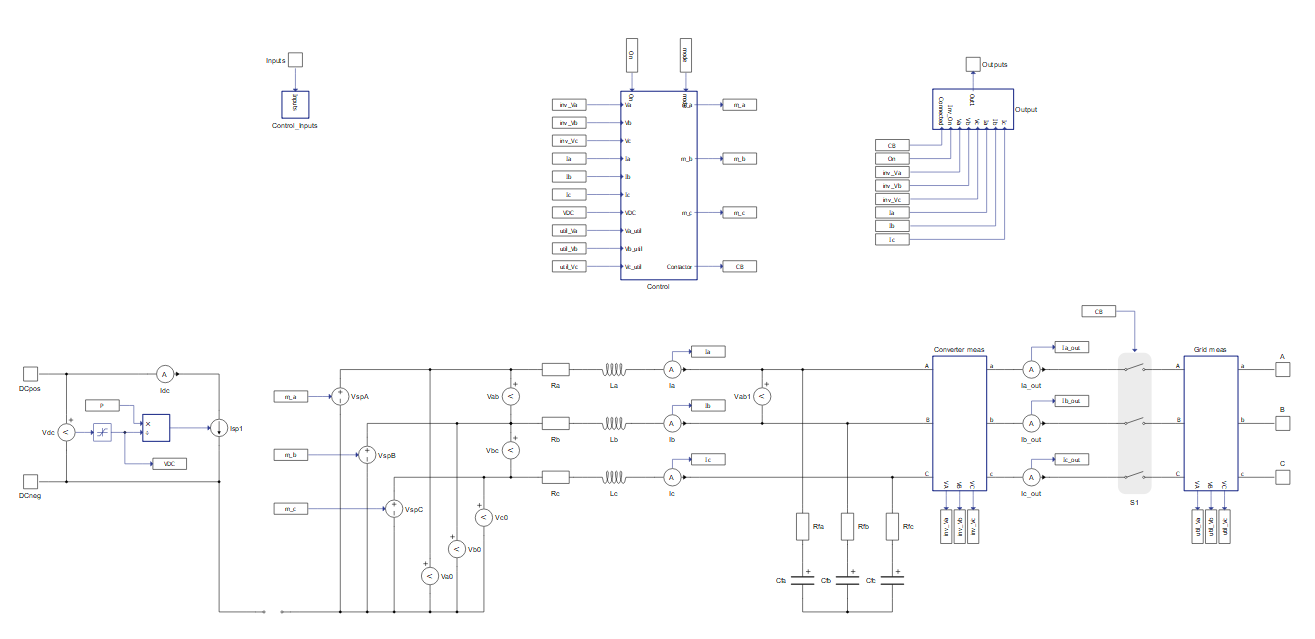Open the Converter meas subsystem block

[x=959, y=422]
